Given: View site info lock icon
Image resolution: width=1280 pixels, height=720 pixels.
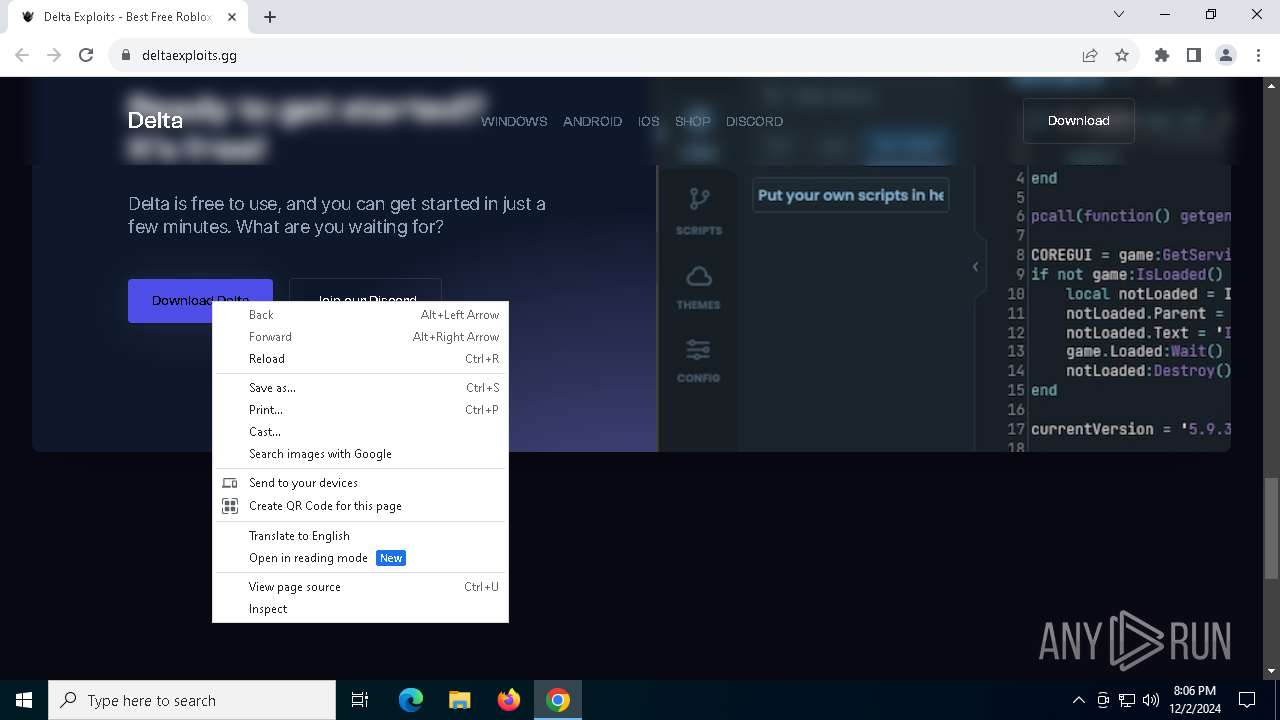Looking at the screenshot, I should pyautogui.click(x=126, y=56).
